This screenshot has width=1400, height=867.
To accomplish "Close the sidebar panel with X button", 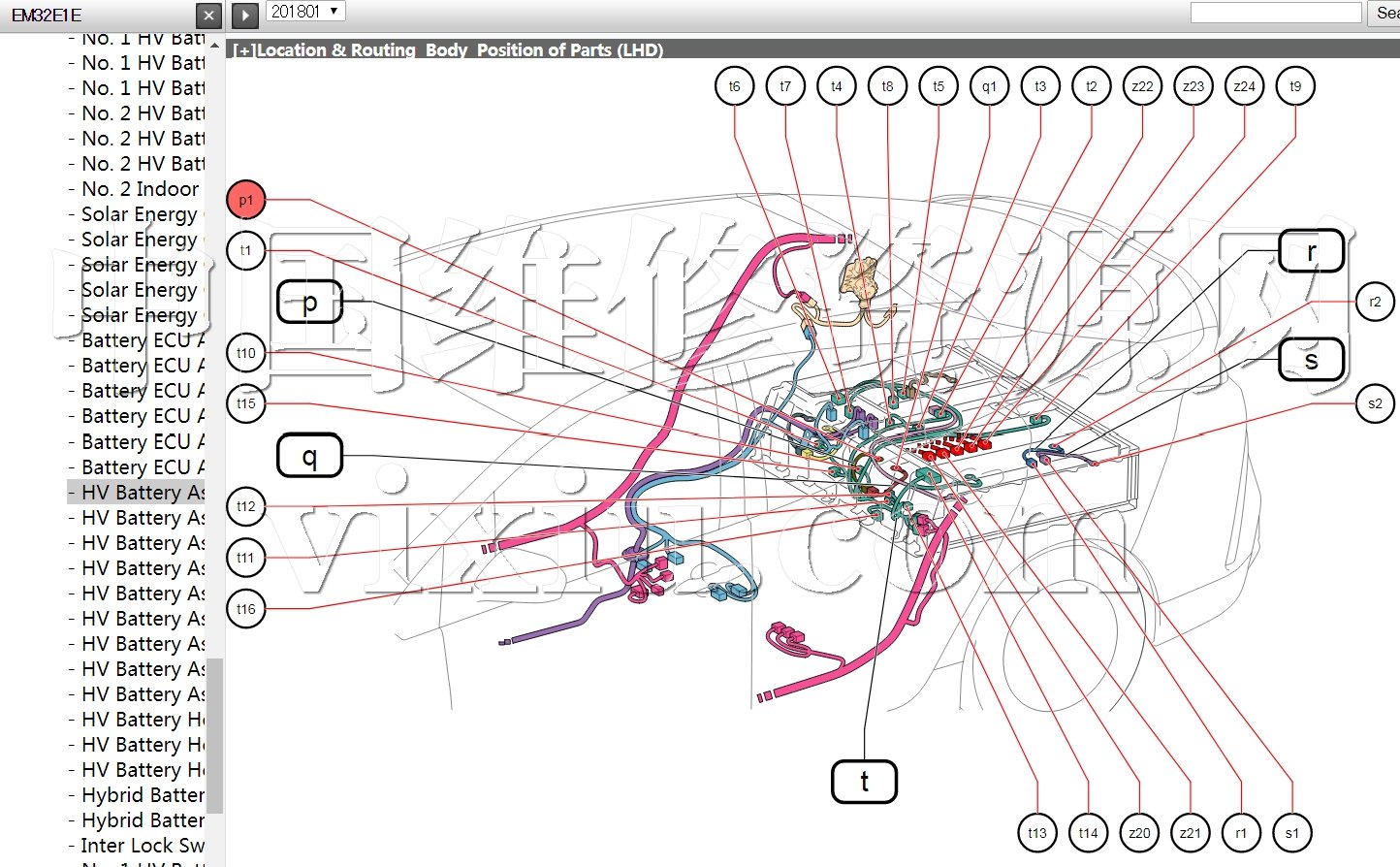I will (208, 16).
